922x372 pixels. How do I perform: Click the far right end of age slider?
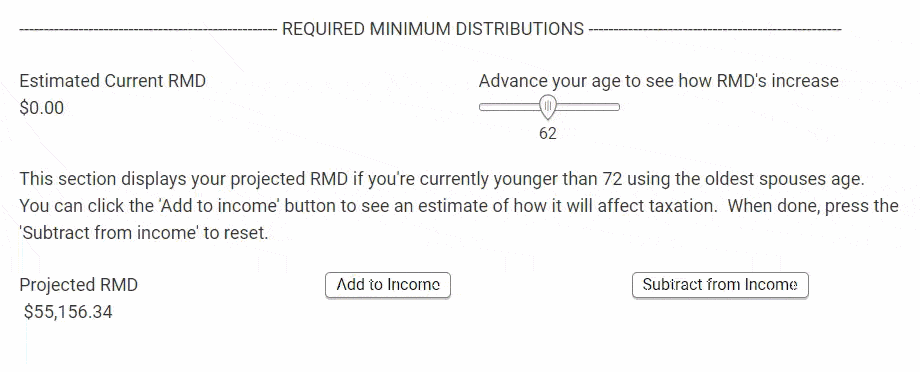(617, 107)
